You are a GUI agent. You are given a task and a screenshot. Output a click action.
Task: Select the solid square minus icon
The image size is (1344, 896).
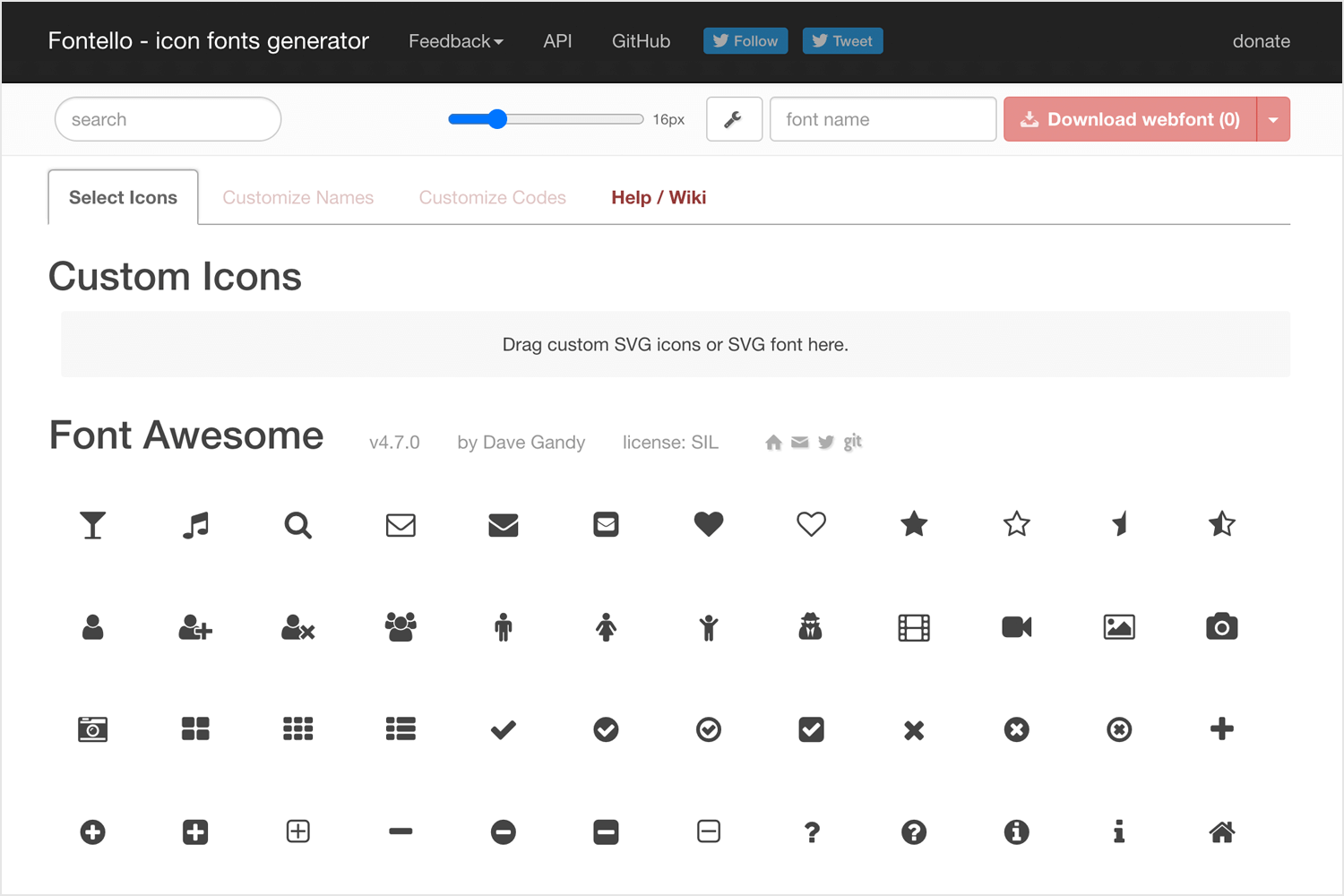(607, 832)
